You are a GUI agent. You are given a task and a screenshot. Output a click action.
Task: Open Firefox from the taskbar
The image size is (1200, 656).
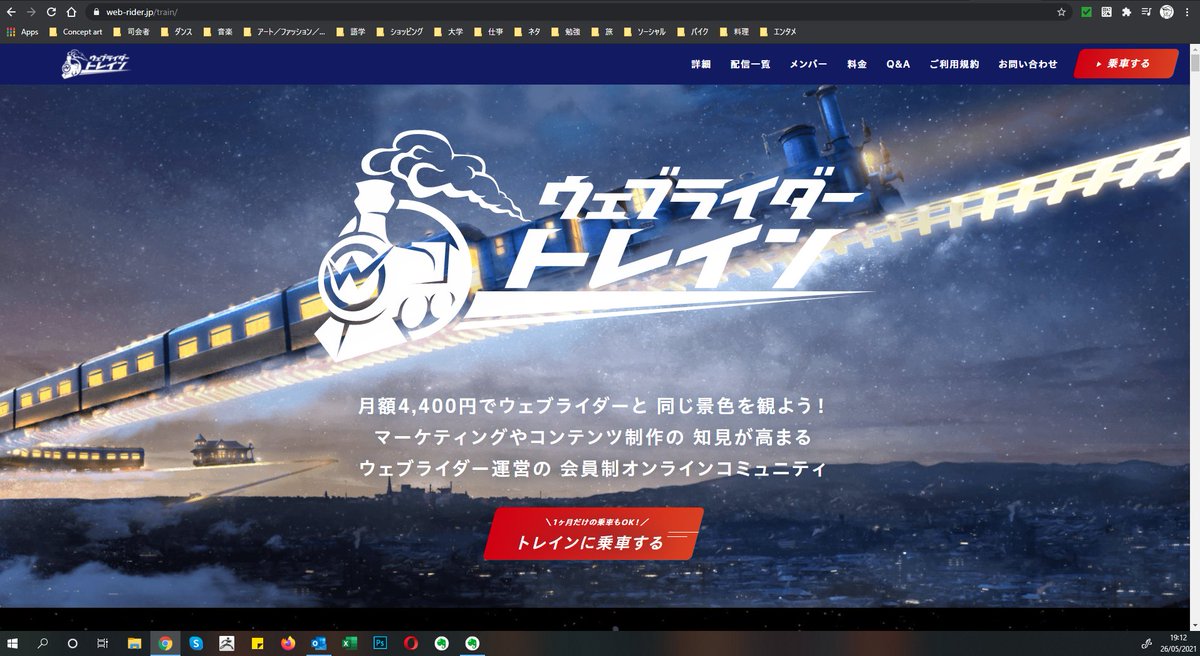[288, 643]
